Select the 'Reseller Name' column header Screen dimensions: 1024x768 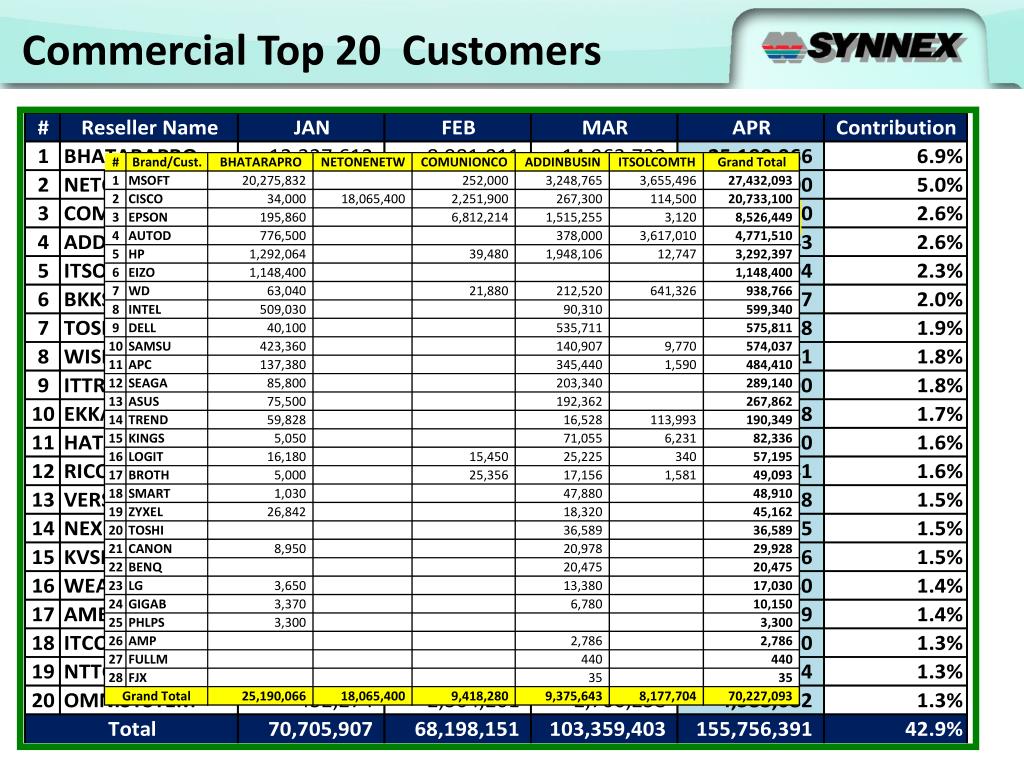(150, 127)
